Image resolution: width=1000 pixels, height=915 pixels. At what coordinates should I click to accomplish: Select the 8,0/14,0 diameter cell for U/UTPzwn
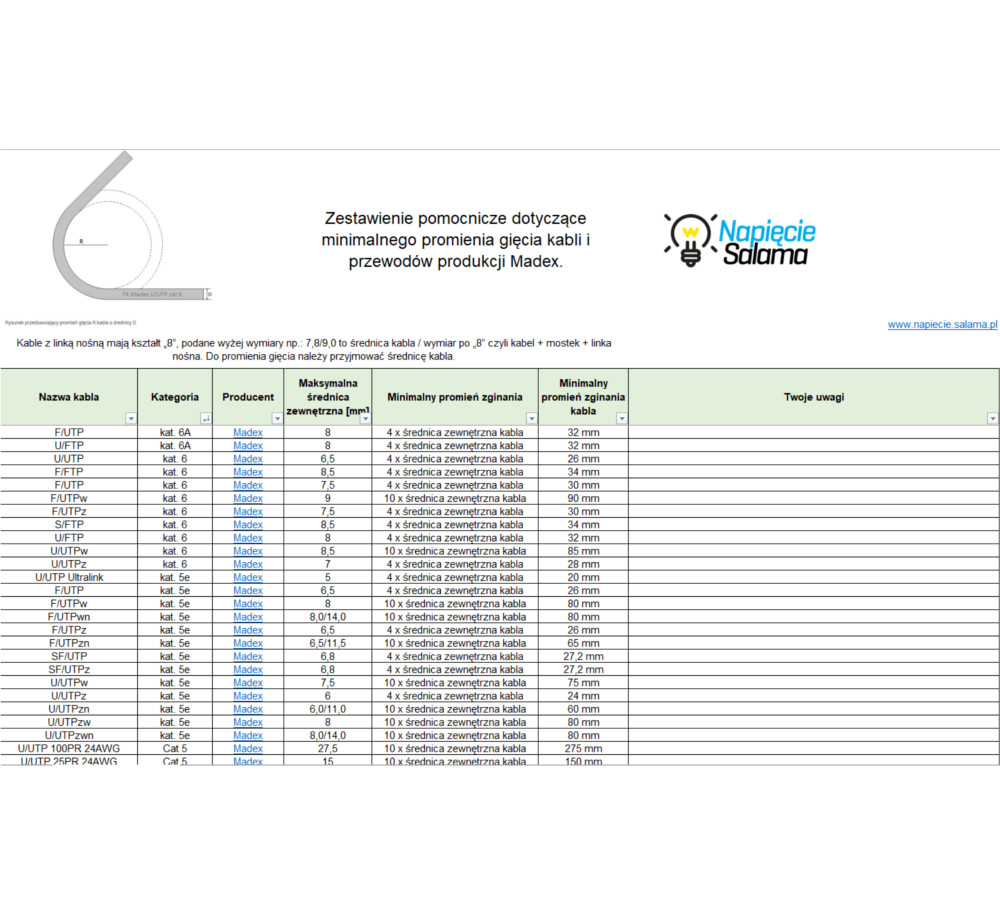pos(327,735)
